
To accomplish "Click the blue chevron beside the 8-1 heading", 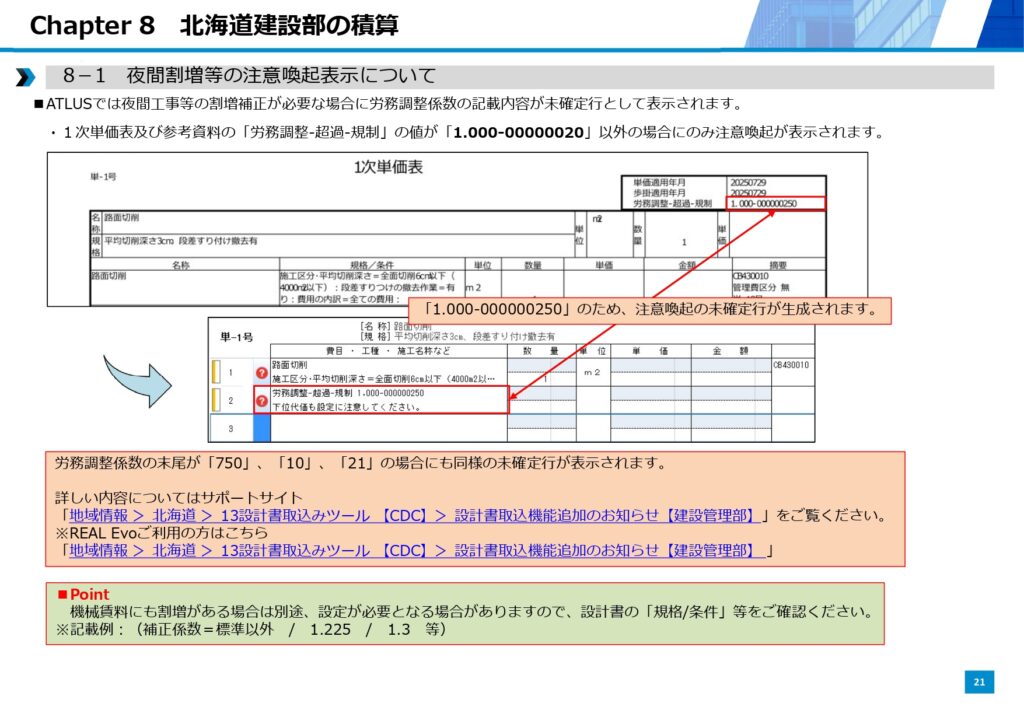I will (x=26, y=77).
